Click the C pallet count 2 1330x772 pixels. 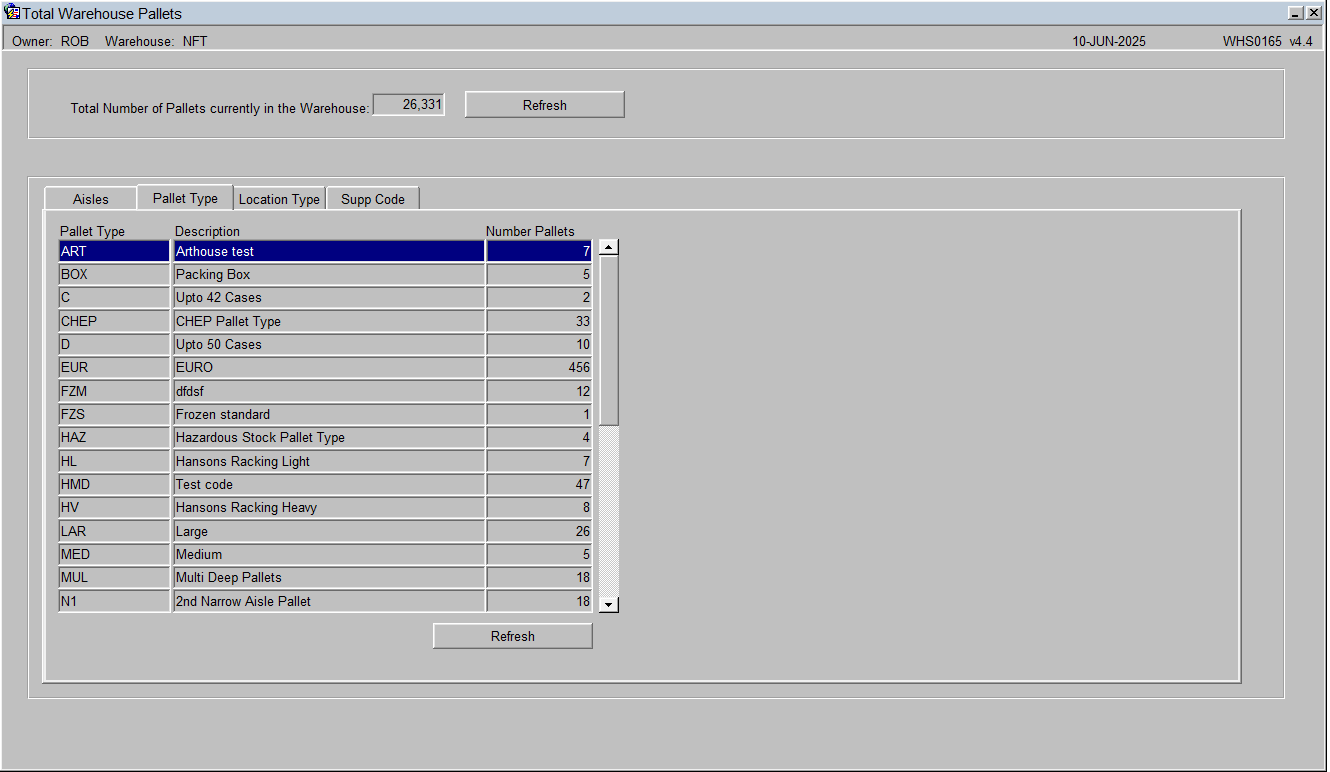tap(539, 297)
